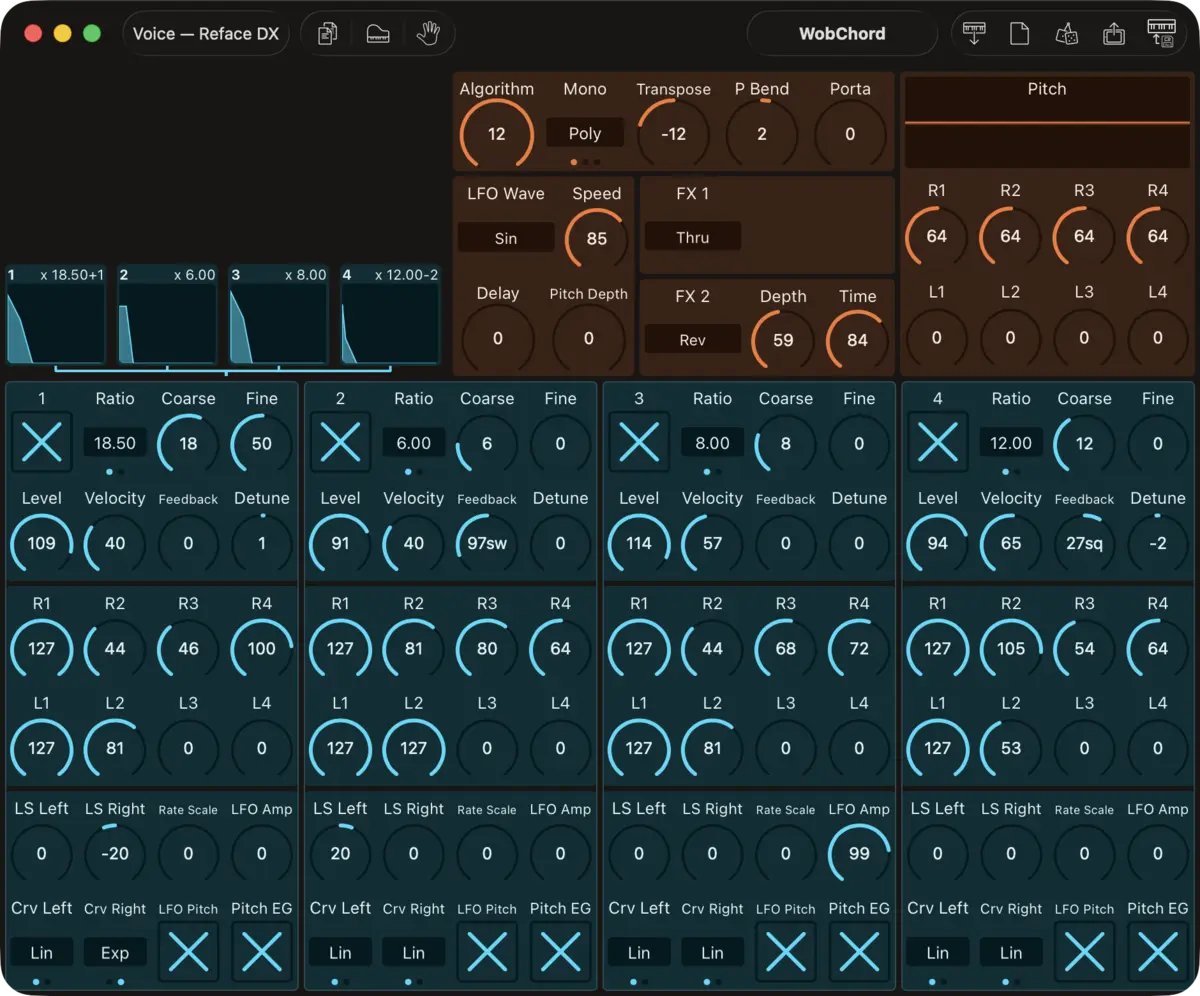This screenshot has width=1200, height=996.
Task: Open operator 1 Crv Right Exp selector
Action: point(115,952)
